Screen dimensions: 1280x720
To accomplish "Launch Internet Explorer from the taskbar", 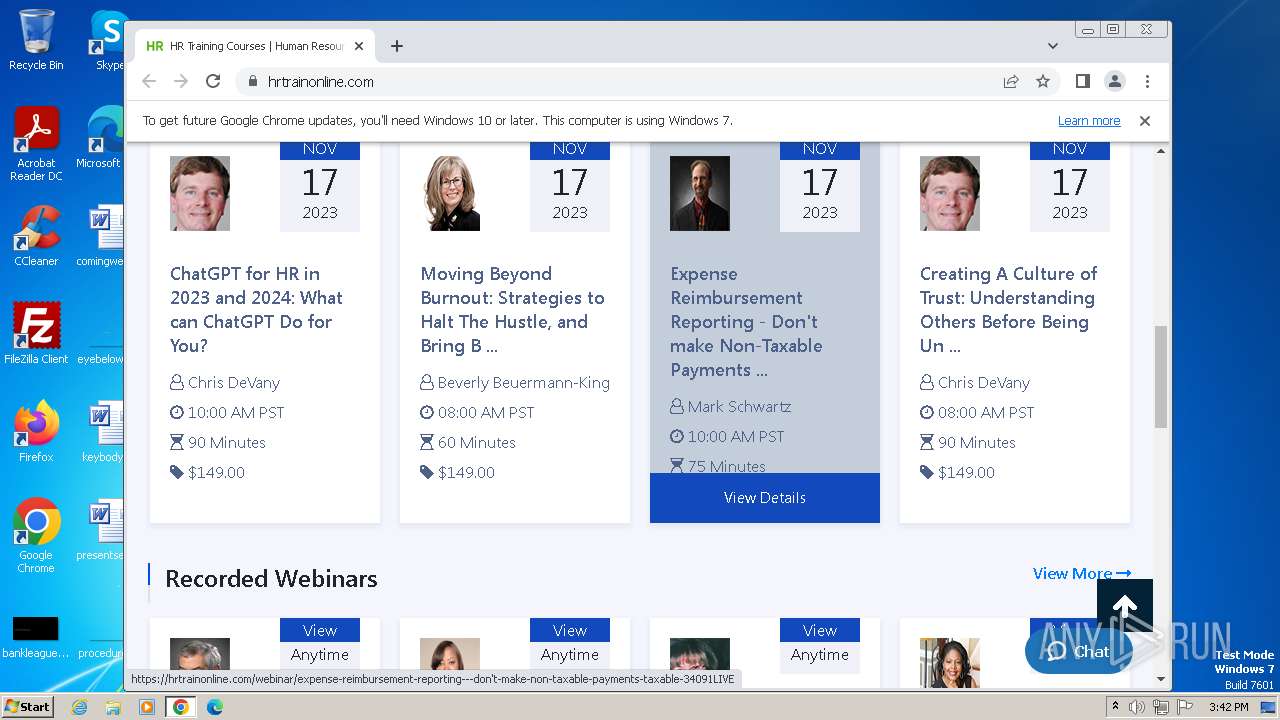I will (80, 707).
